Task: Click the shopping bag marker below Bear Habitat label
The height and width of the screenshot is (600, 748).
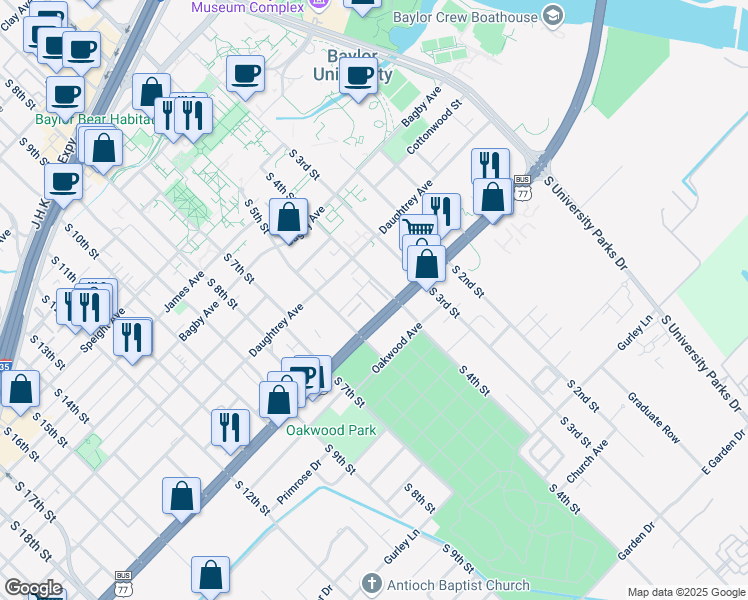Action: (x=103, y=148)
